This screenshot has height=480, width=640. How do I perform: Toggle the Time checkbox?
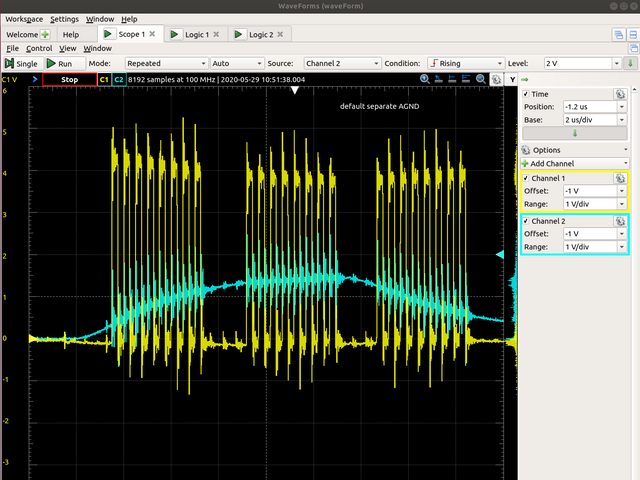click(526, 94)
